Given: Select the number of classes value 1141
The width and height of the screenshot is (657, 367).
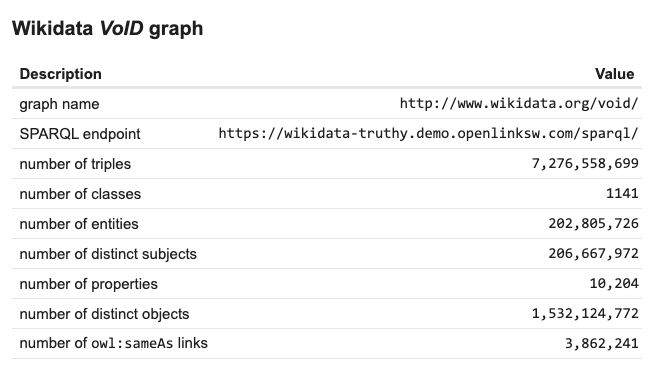Looking at the screenshot, I should click(622, 194).
